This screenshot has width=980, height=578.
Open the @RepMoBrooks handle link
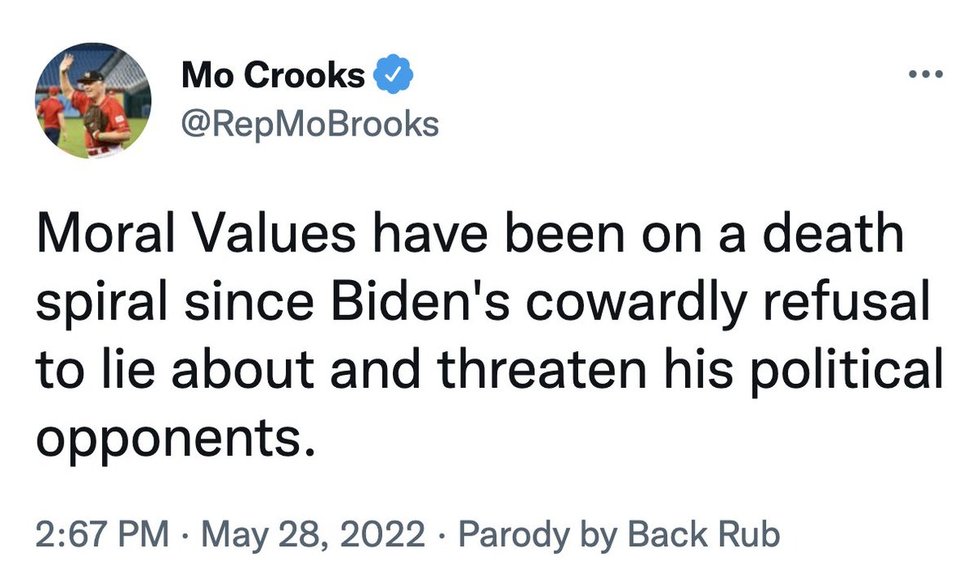click(x=309, y=124)
